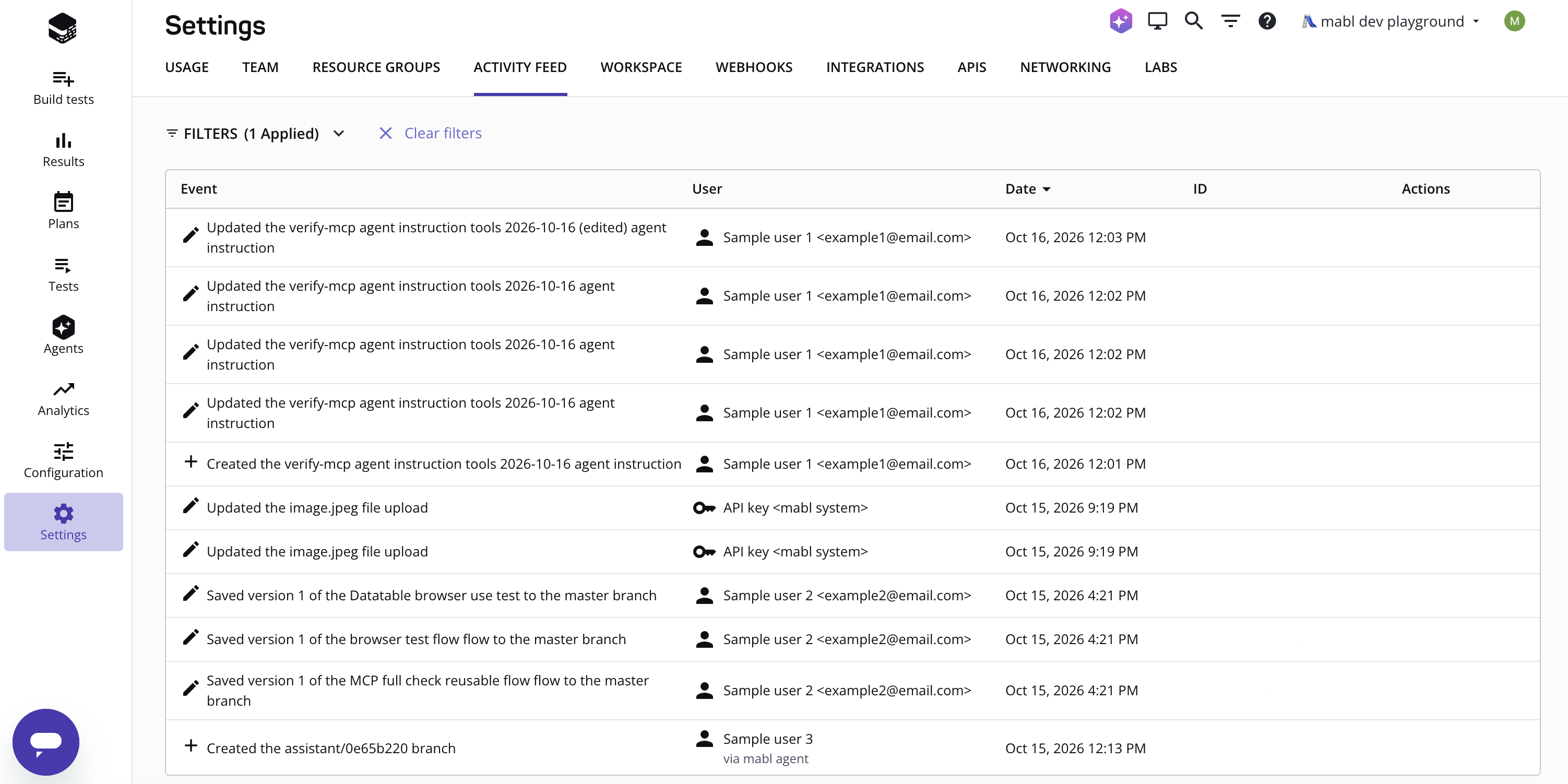The image size is (1568, 784).
Task: Click the Oct 15, 2026 12:13 PM date
Action: tap(1075, 748)
